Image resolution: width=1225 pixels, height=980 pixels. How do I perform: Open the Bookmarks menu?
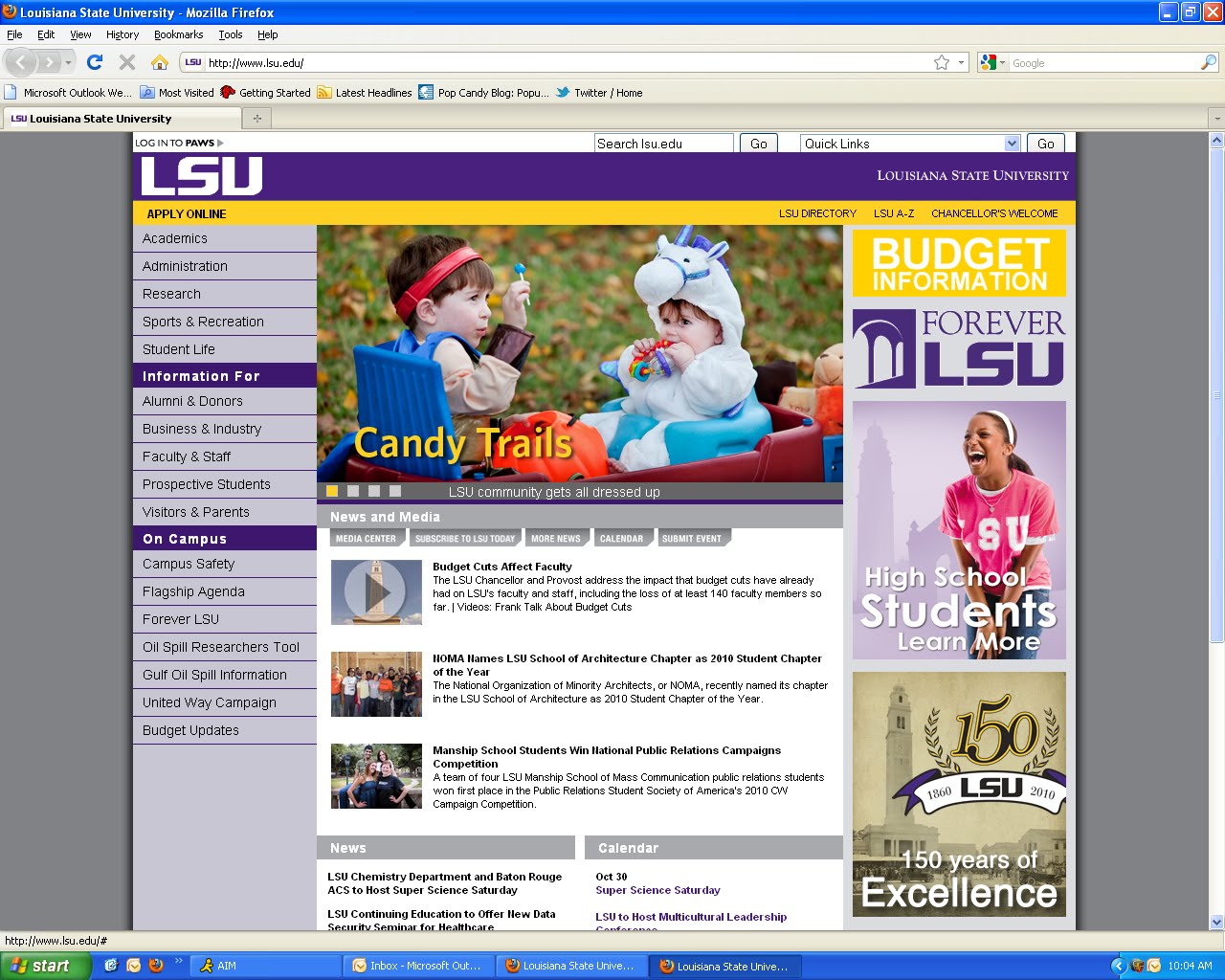pyautogui.click(x=178, y=34)
